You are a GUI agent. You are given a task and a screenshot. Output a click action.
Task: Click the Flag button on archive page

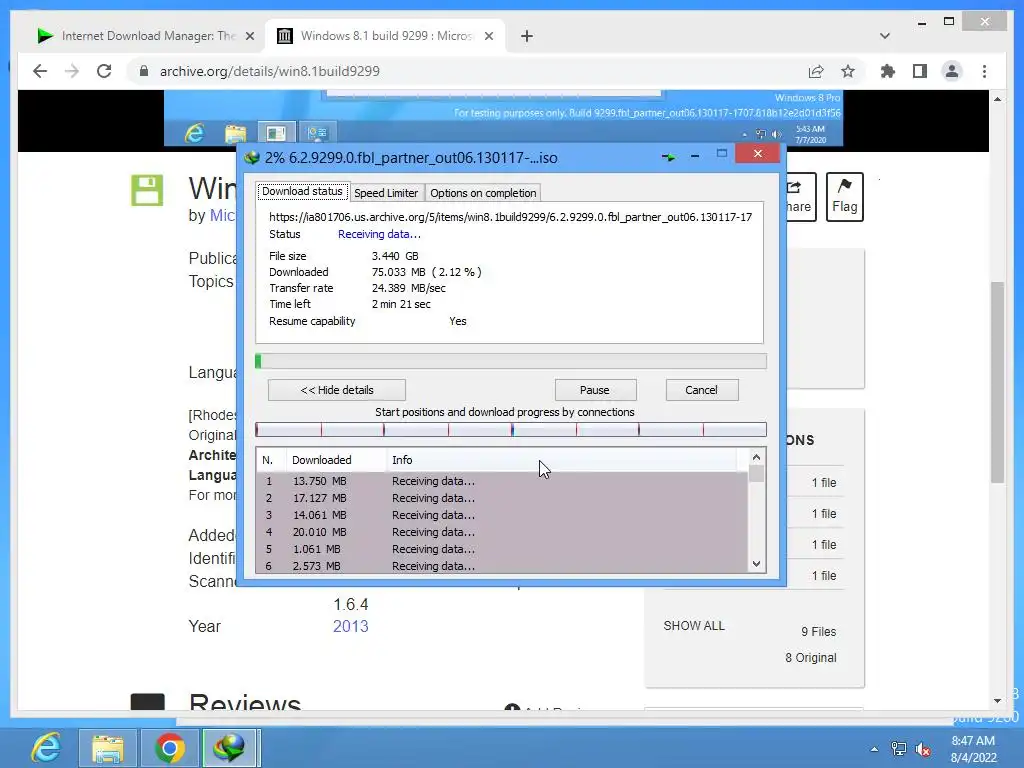(844, 197)
